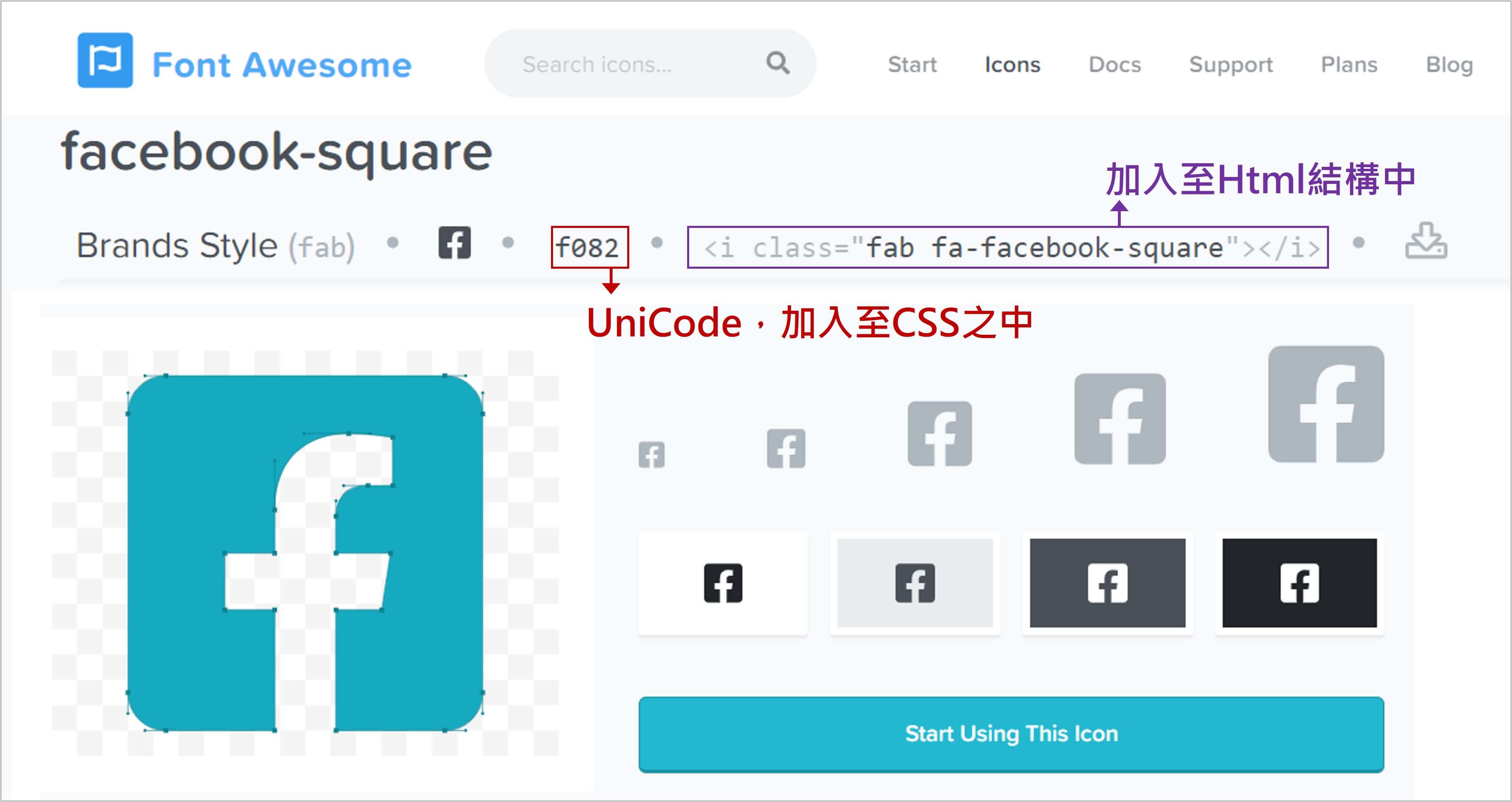Select the second largest gray Facebook sample

1120,419
